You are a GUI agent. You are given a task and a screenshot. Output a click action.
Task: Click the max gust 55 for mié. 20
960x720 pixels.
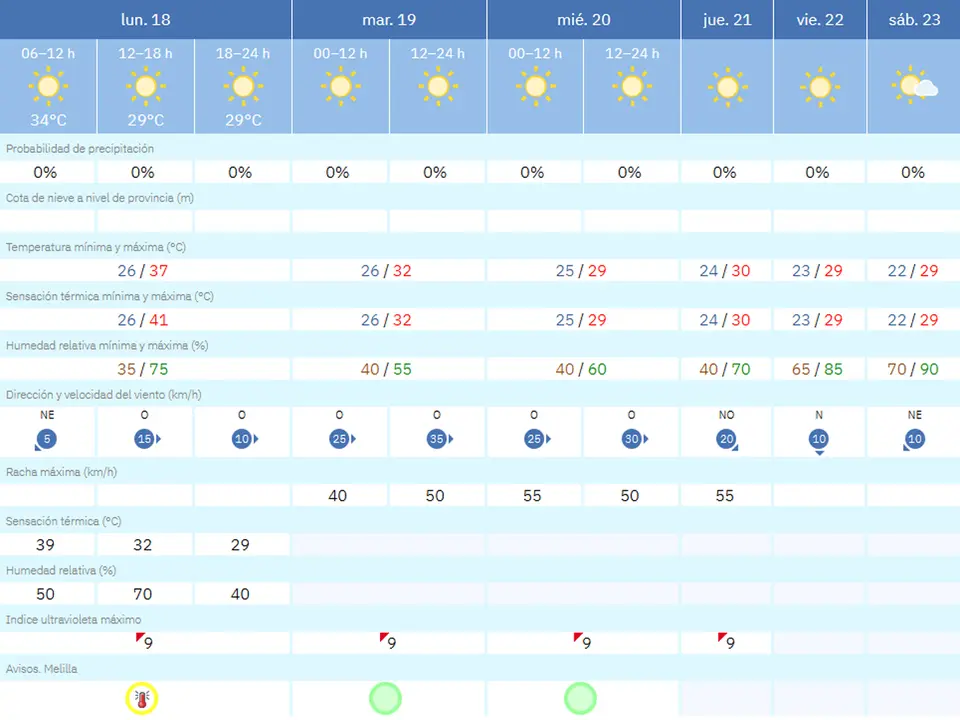[x=532, y=496]
